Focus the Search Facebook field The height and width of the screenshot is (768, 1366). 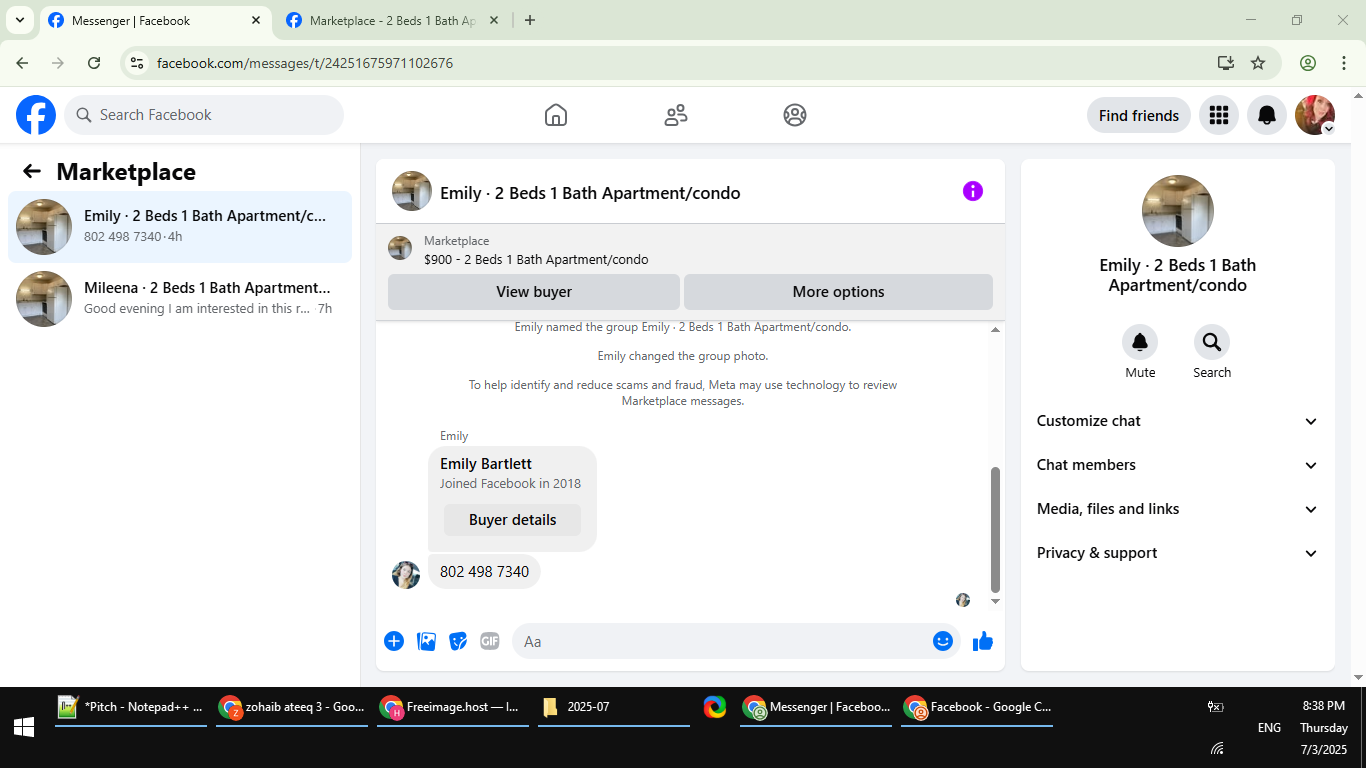[204, 115]
